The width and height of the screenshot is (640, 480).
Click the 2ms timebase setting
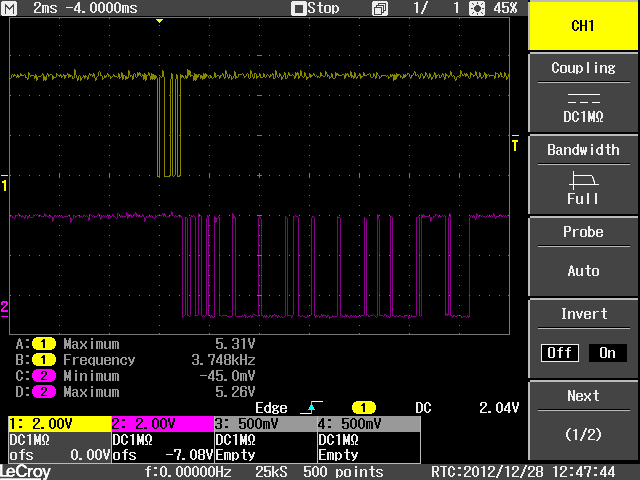pyautogui.click(x=45, y=8)
